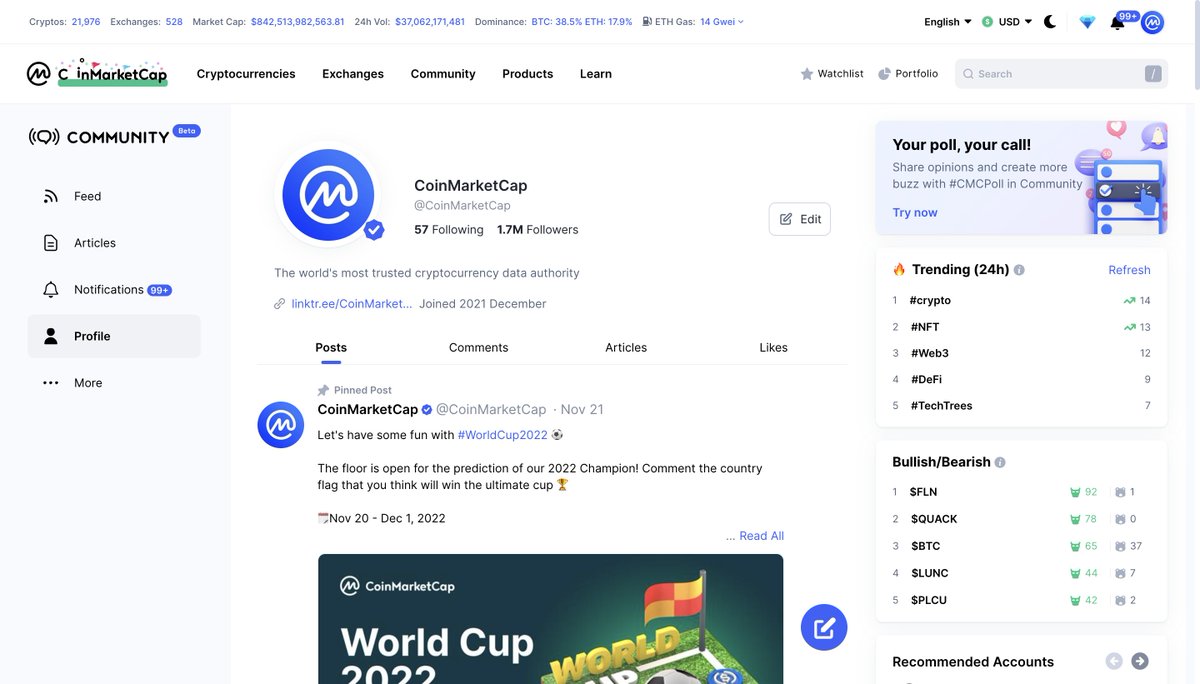Open the #DeFi trending hashtag
The height and width of the screenshot is (684, 1200).
926,380
